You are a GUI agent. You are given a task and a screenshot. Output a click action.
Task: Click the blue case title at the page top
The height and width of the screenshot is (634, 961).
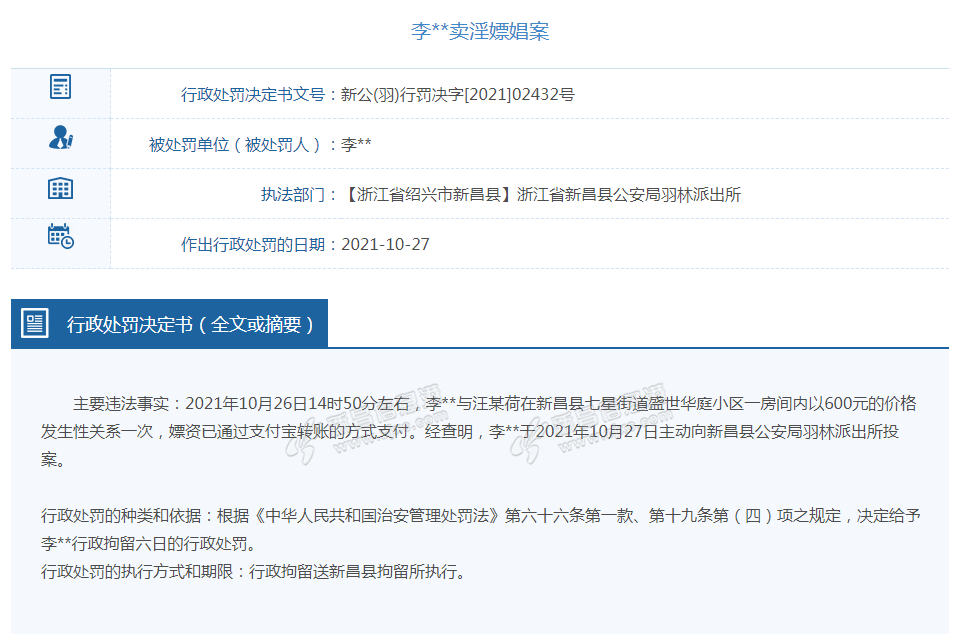tap(480, 31)
